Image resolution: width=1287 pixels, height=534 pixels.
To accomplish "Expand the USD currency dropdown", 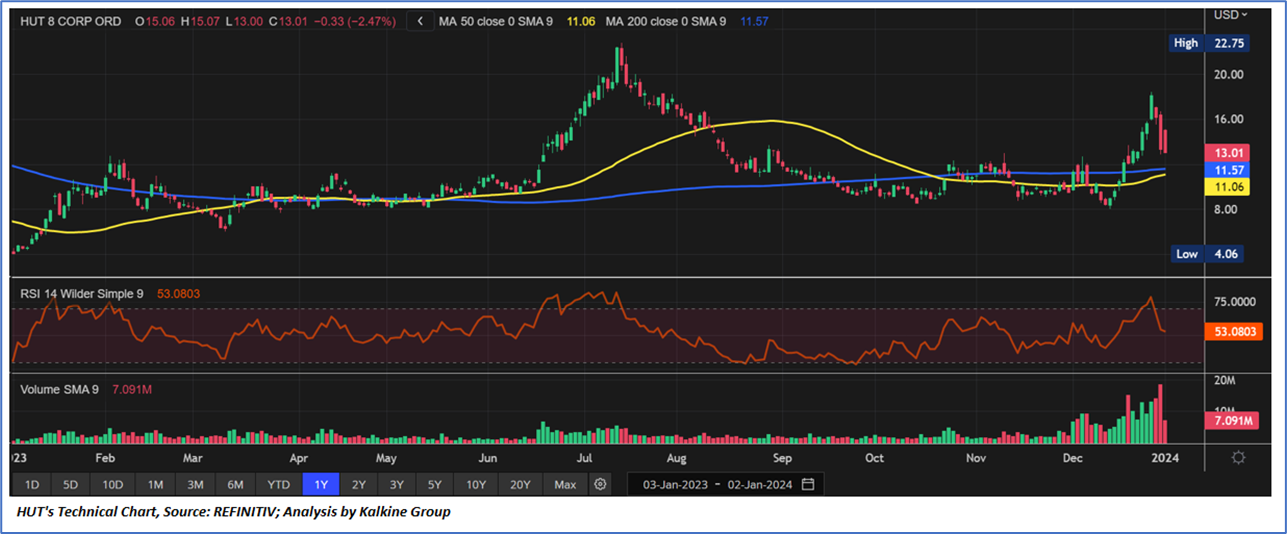I will (1229, 14).
